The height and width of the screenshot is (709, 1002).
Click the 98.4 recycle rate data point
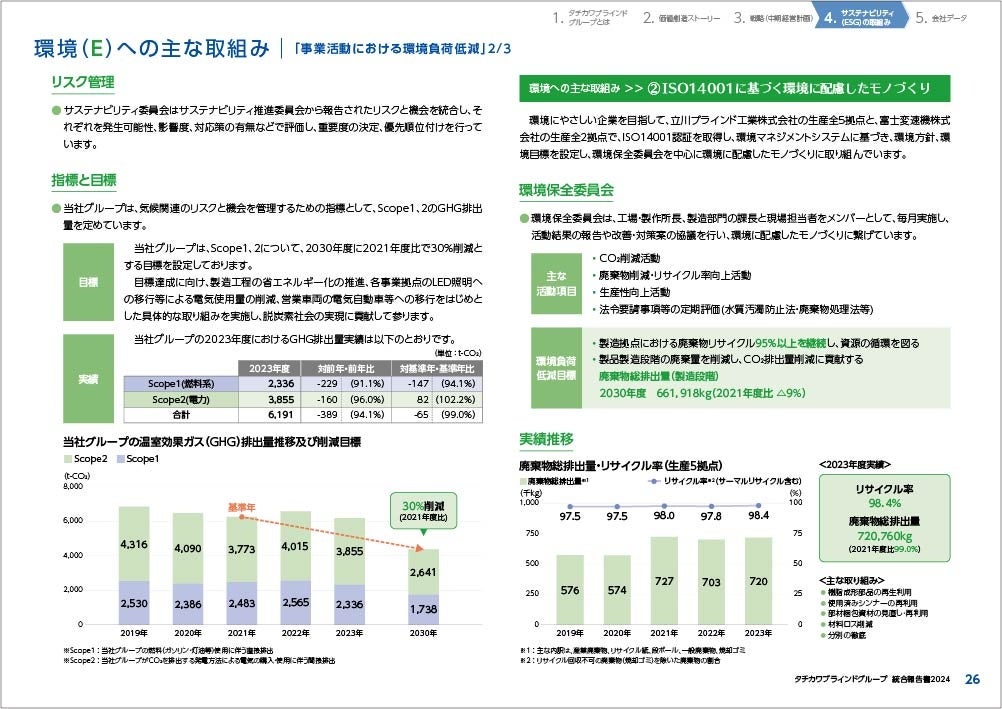coord(759,506)
